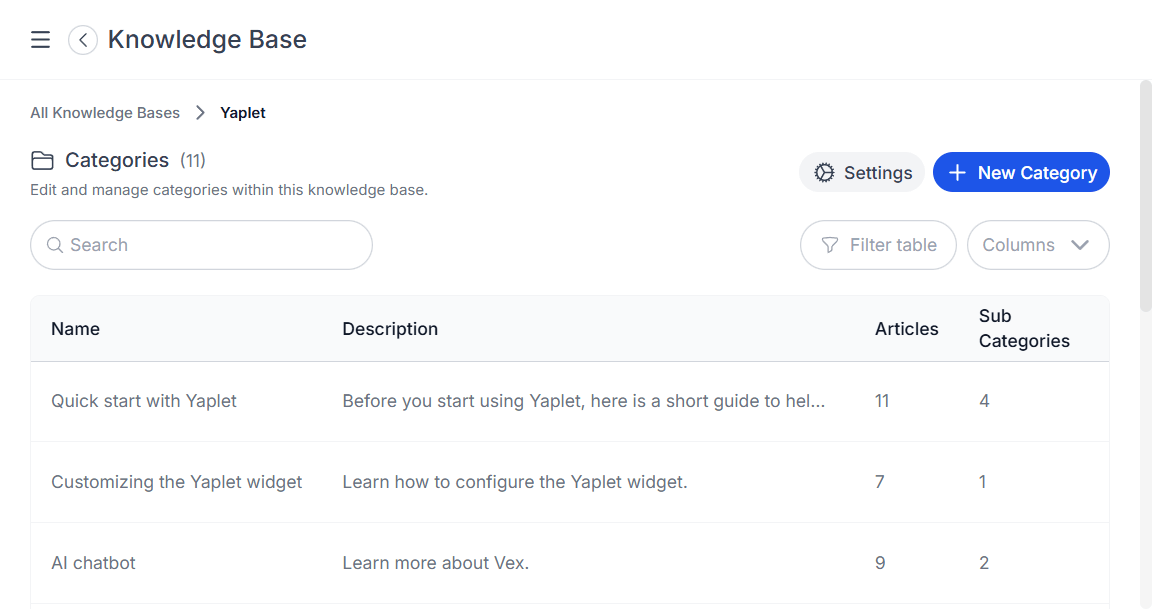This screenshot has height=609, width=1152.
Task: Click the back arrow circle icon
Action: coord(83,40)
